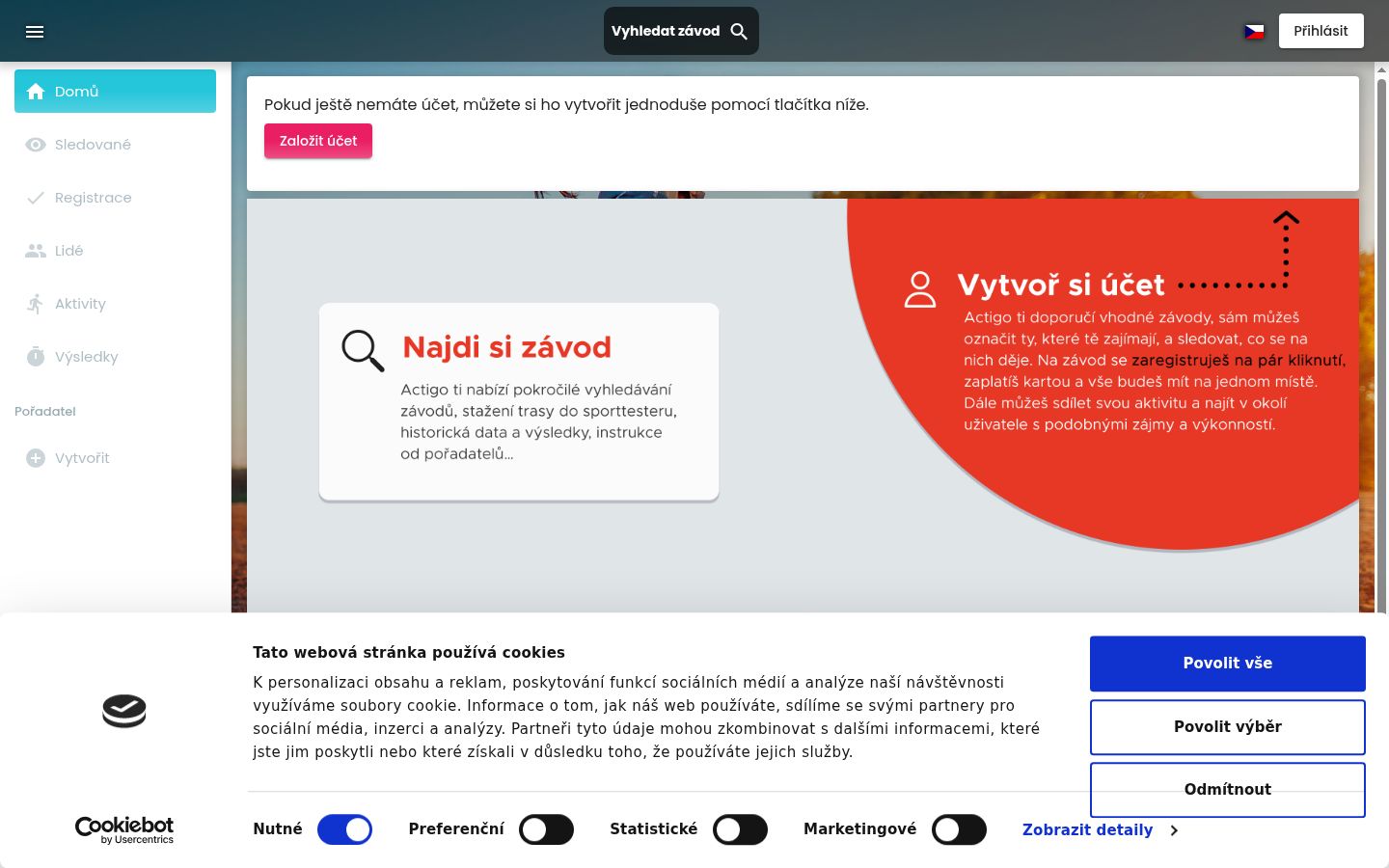Click the Tato webová stránka používá cookies heading
This screenshot has height=868, width=1389.
coord(409,653)
